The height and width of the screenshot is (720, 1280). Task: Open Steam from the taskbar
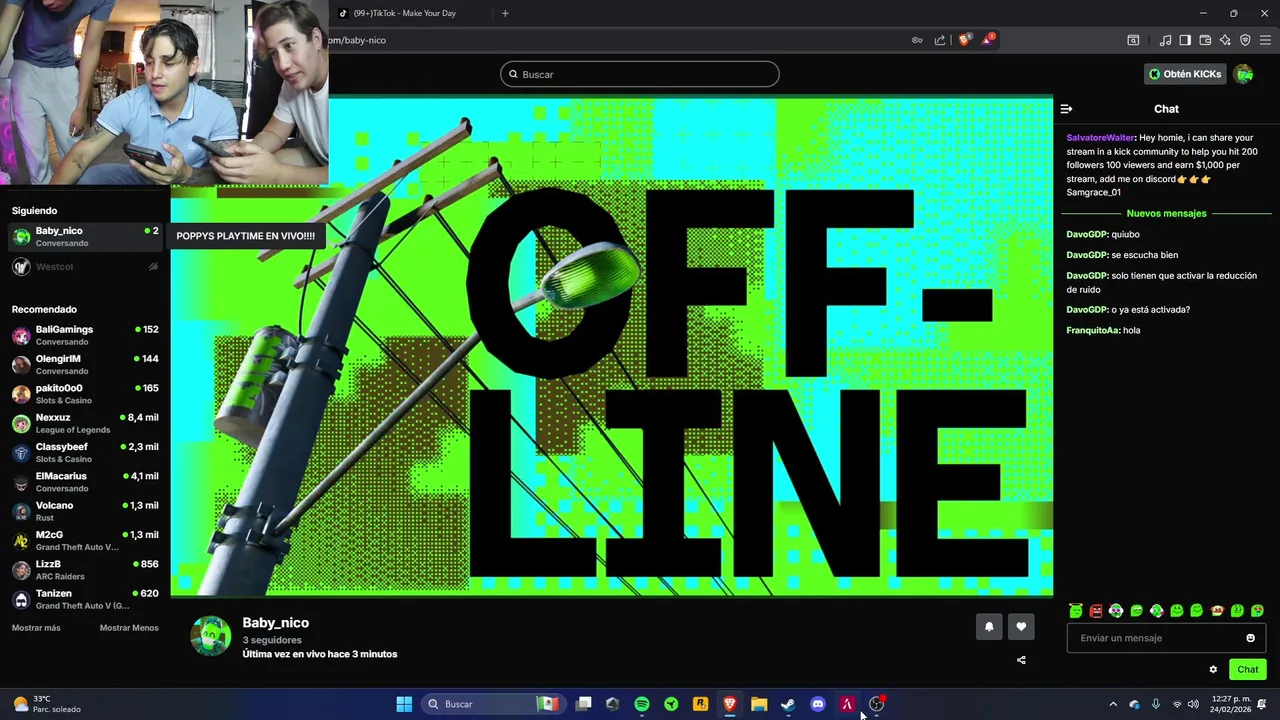tap(788, 704)
